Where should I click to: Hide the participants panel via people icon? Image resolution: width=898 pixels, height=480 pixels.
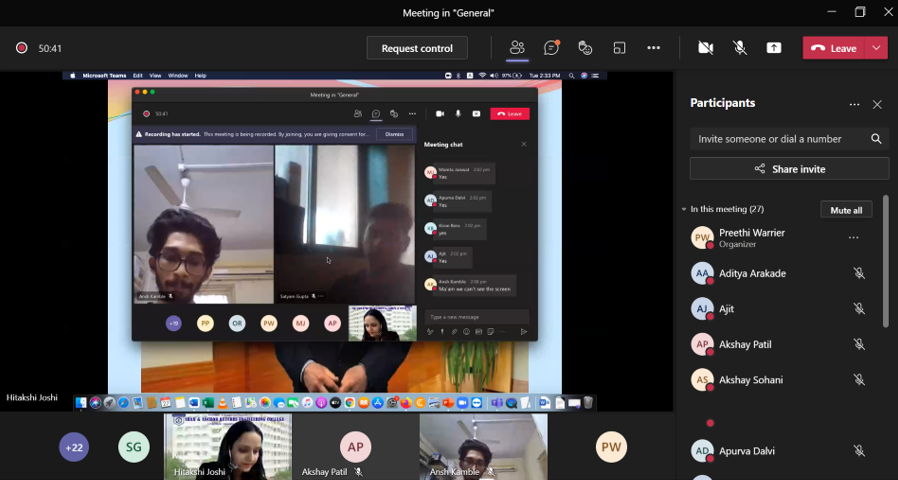point(517,48)
